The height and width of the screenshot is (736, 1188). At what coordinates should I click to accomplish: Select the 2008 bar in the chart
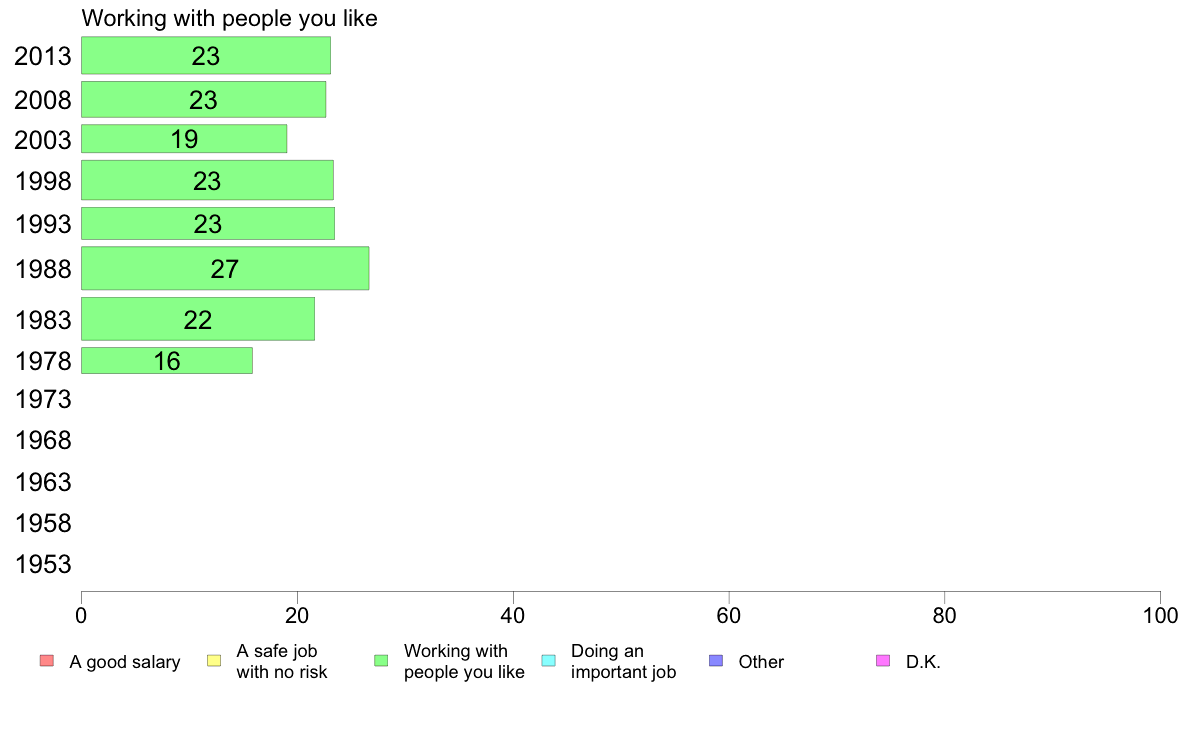pos(204,99)
